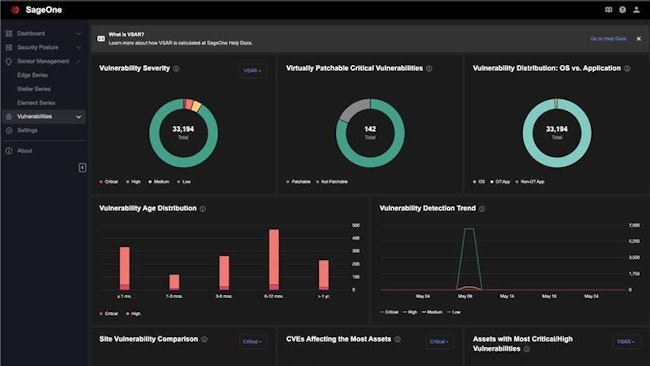This screenshot has width=650, height=366.
Task: Toggle Critical legend in Vulnerability Severity chart
Action: [109, 182]
